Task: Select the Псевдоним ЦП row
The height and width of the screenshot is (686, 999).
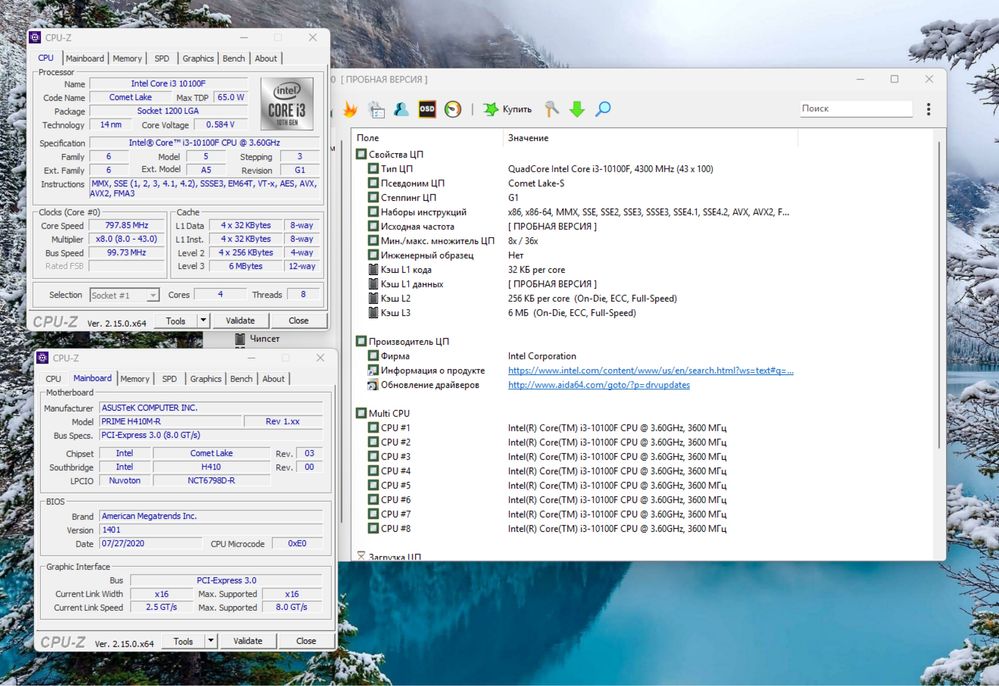Action: coord(579,183)
